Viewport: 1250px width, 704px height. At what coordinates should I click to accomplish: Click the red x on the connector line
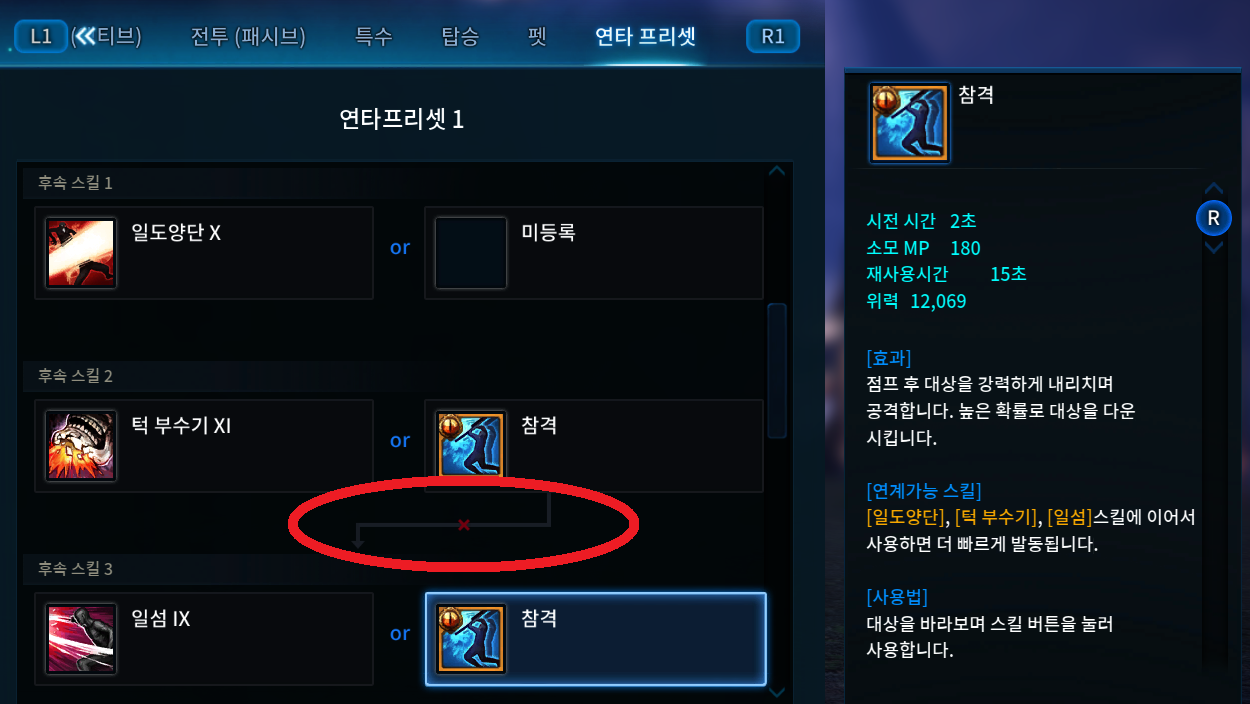464,524
